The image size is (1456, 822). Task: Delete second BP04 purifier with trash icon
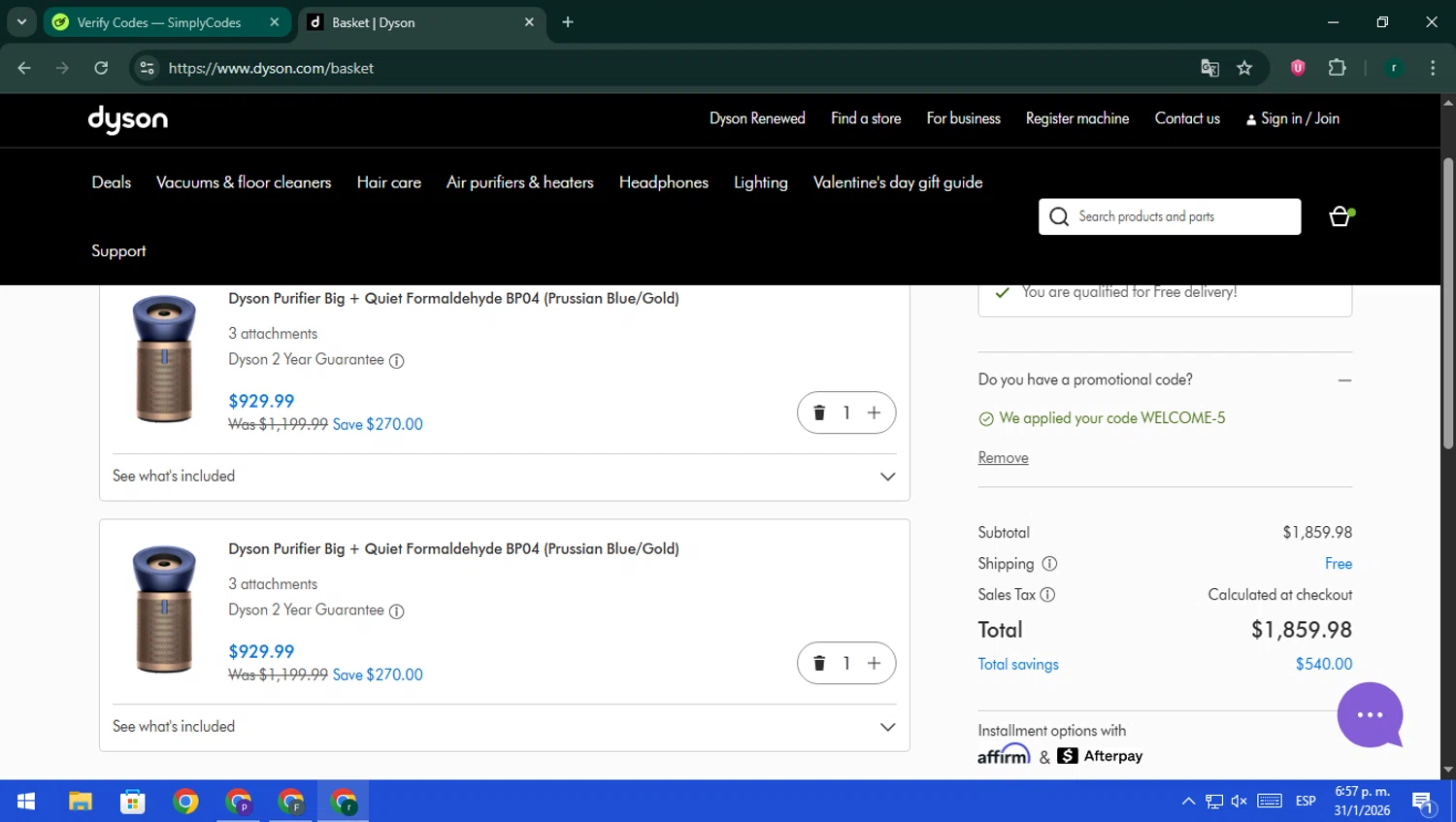click(x=819, y=663)
